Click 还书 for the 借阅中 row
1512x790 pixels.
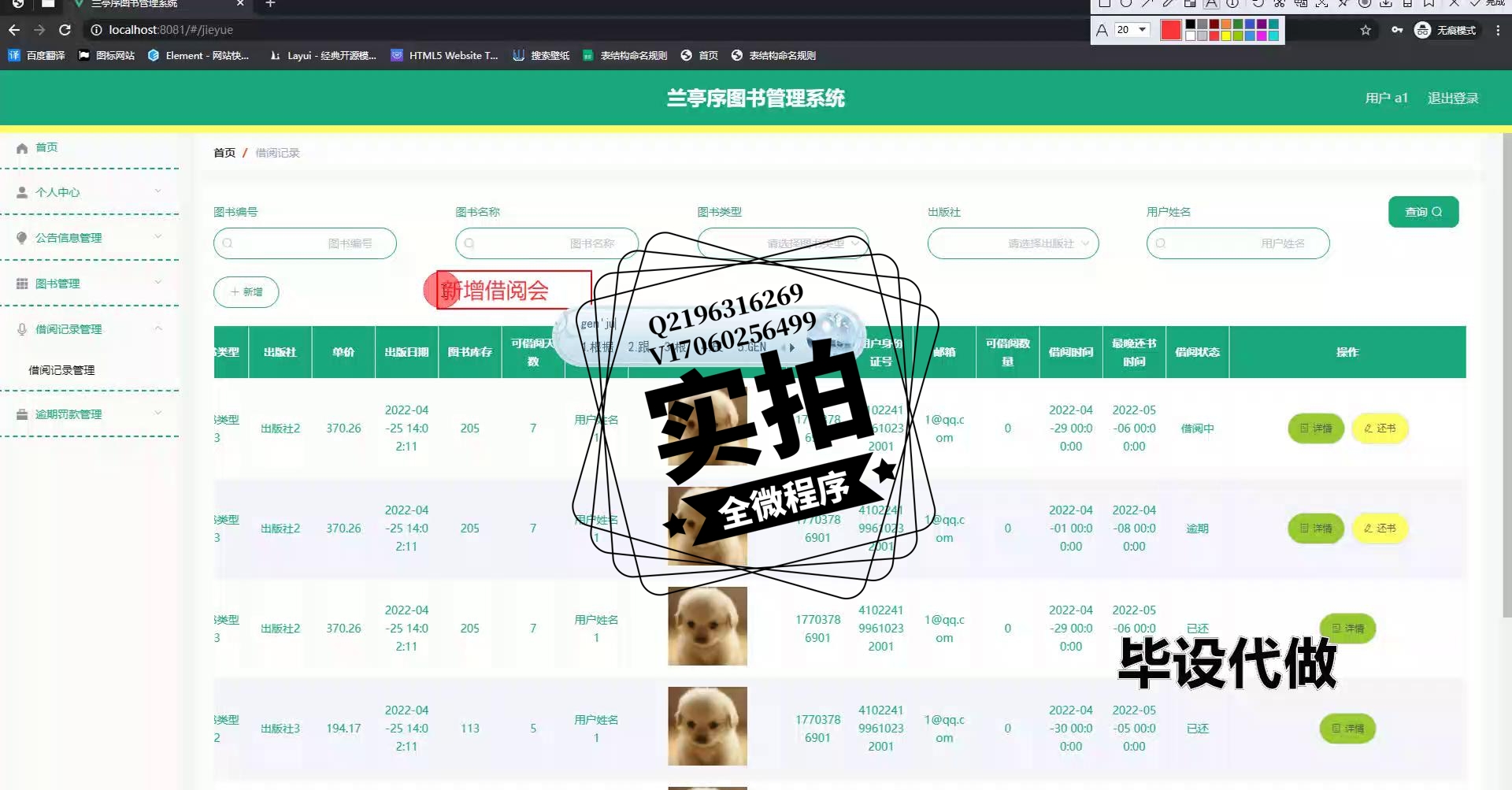coord(1380,428)
